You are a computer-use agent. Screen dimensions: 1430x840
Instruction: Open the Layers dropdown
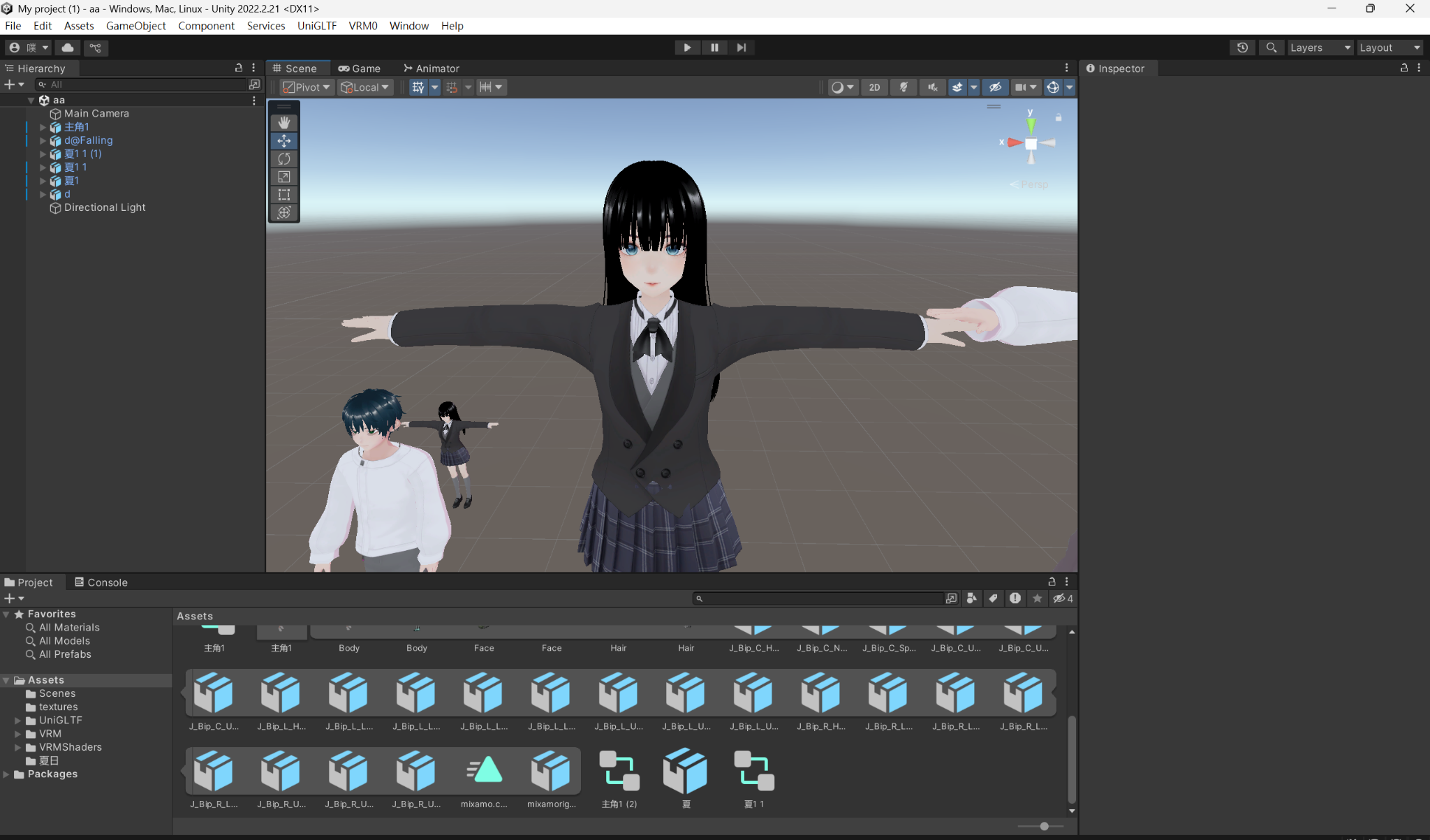(1320, 47)
